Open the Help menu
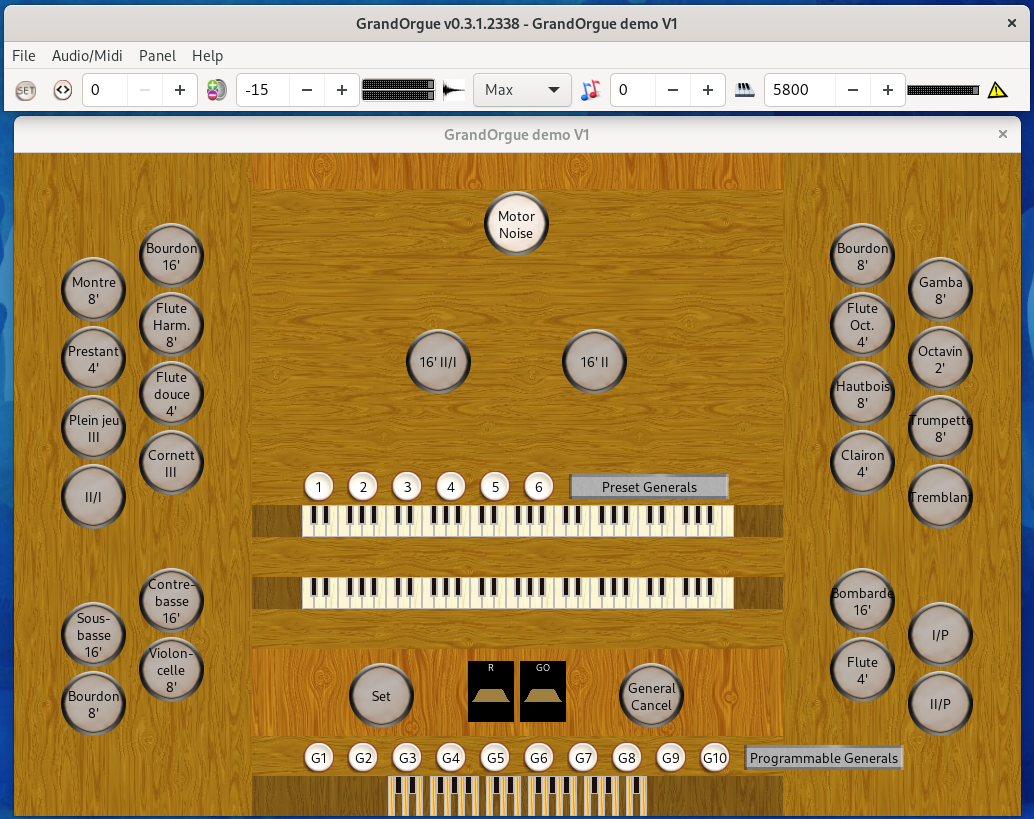This screenshot has height=819, width=1034. 207,56
